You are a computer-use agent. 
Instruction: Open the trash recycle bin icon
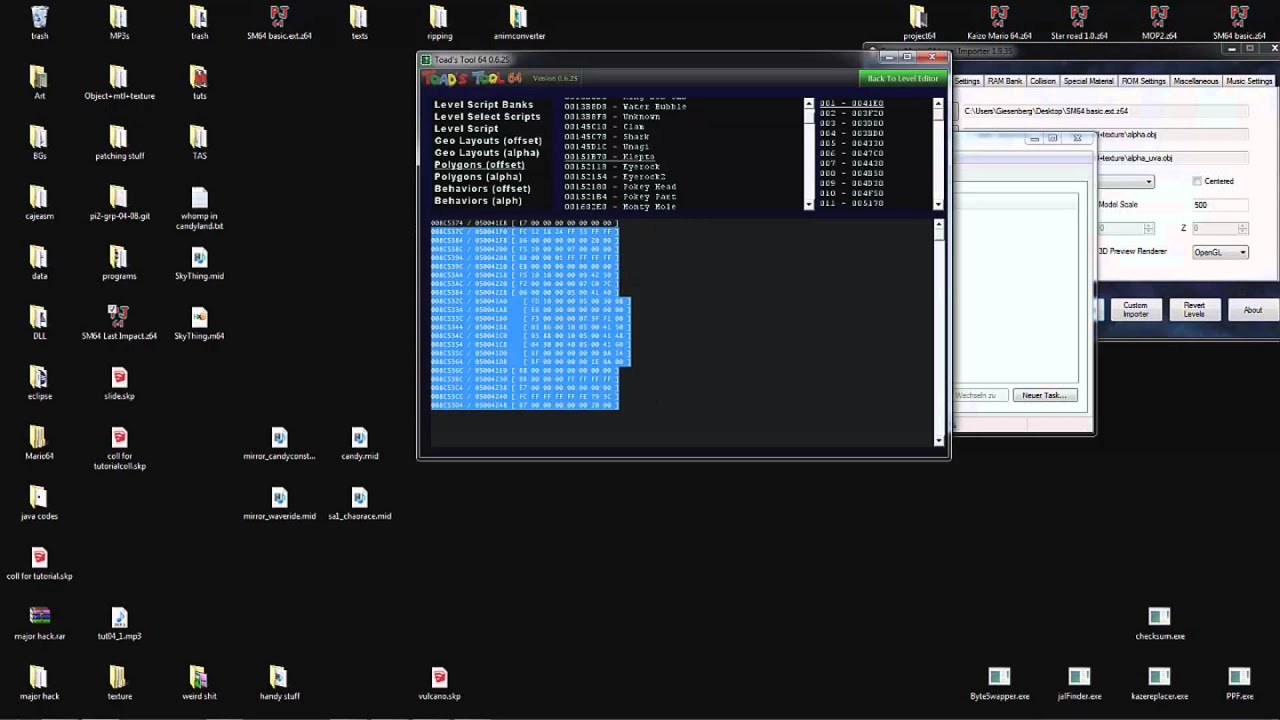tap(39, 17)
